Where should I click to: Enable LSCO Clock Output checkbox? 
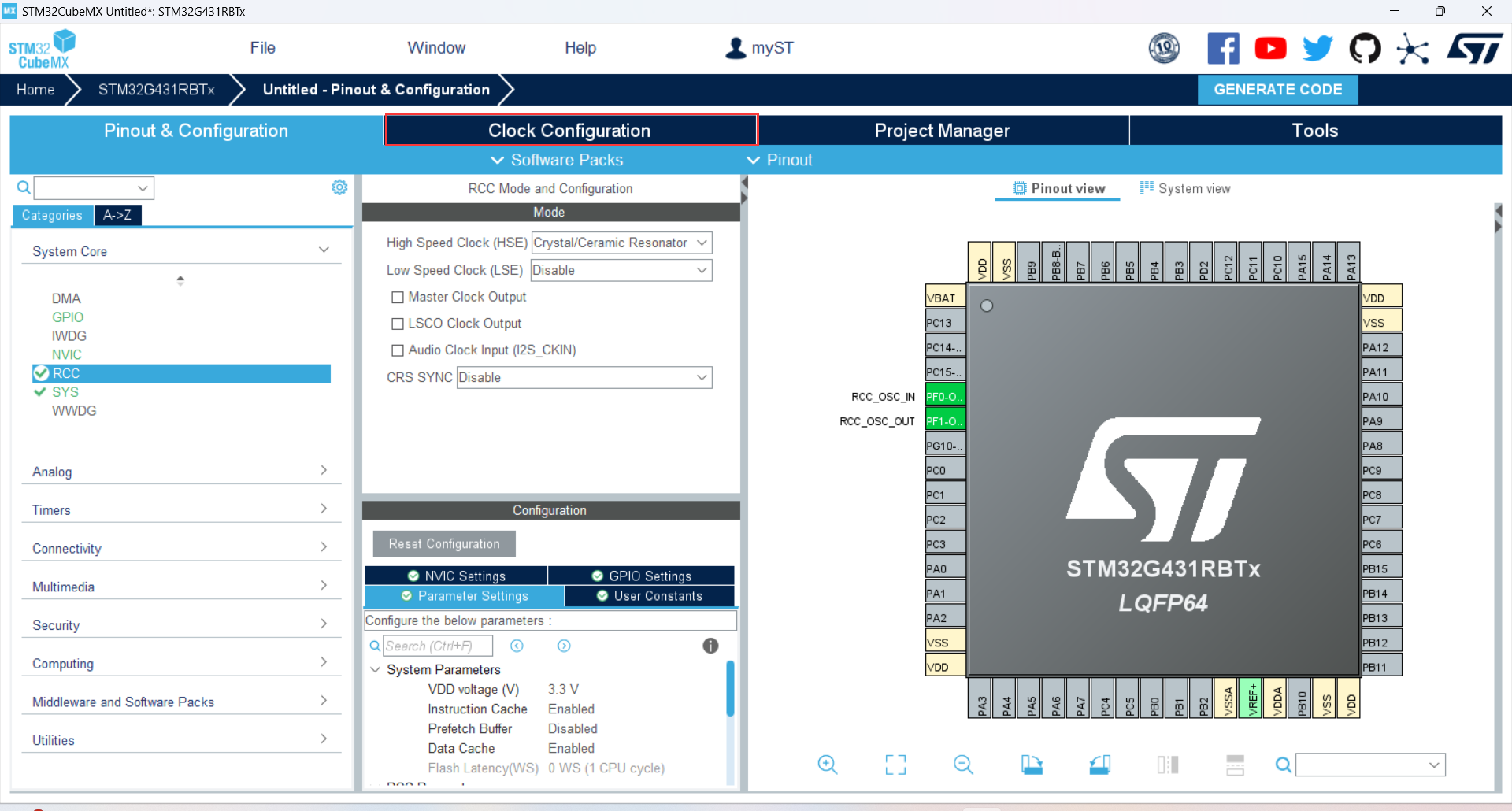[398, 324]
